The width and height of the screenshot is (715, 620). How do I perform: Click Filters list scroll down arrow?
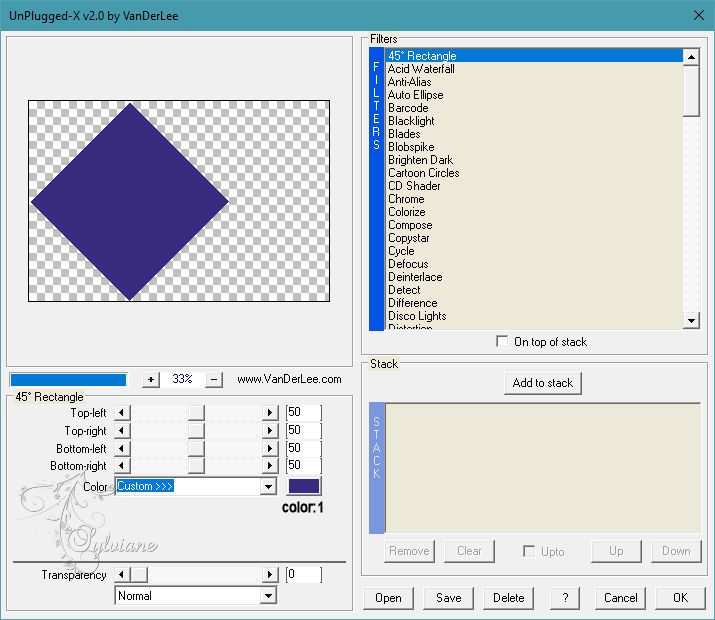[x=691, y=320]
